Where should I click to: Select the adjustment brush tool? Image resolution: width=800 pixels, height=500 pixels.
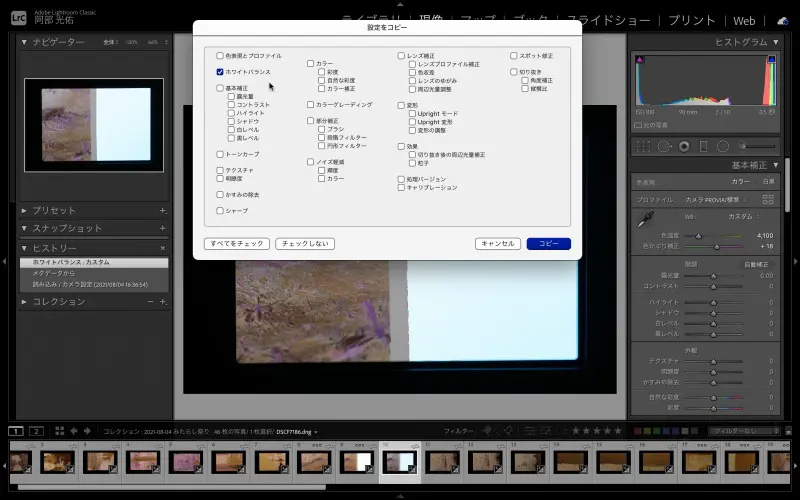(757, 146)
